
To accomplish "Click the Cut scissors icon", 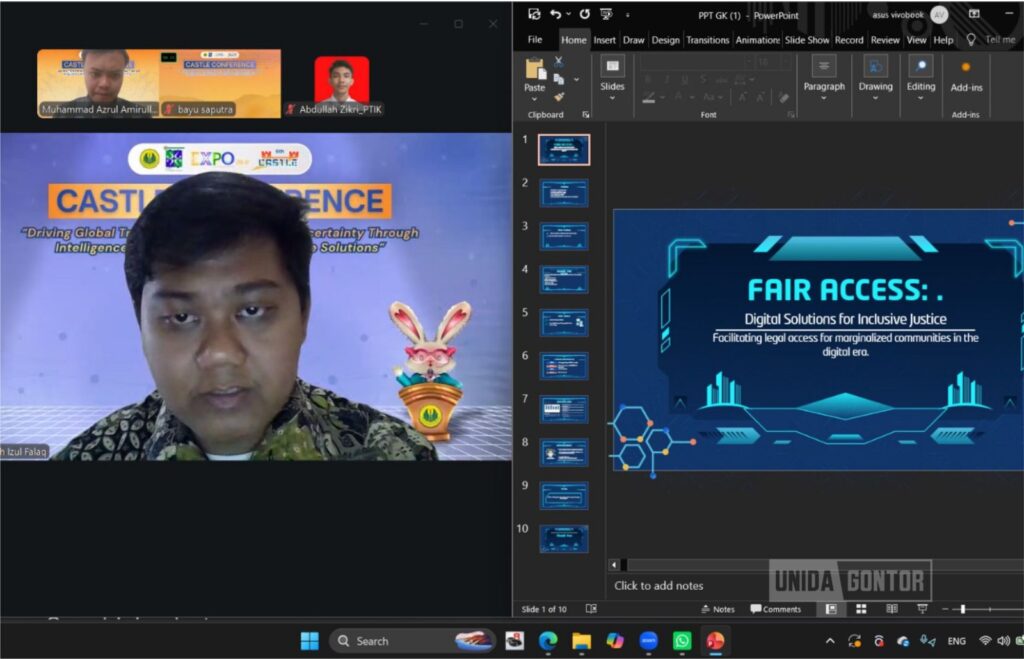I will point(558,62).
